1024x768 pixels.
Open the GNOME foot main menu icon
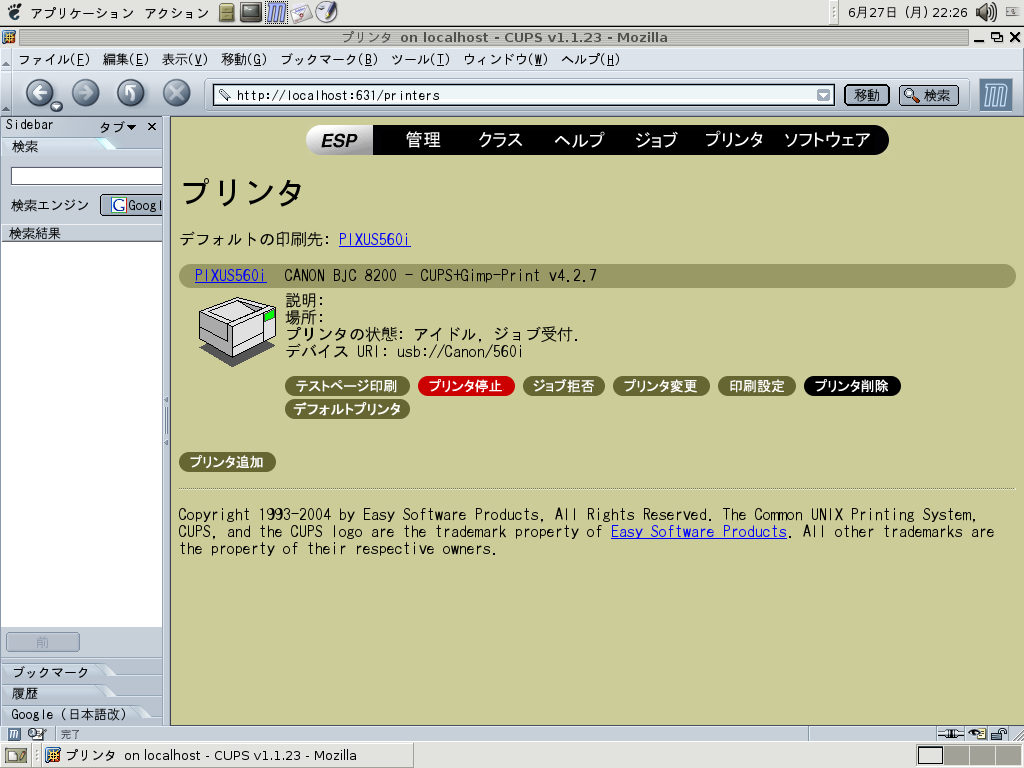click(x=14, y=12)
